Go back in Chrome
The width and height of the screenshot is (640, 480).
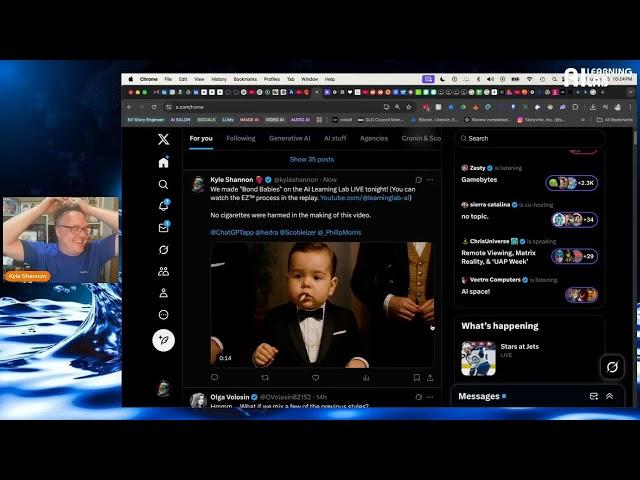click(x=129, y=107)
